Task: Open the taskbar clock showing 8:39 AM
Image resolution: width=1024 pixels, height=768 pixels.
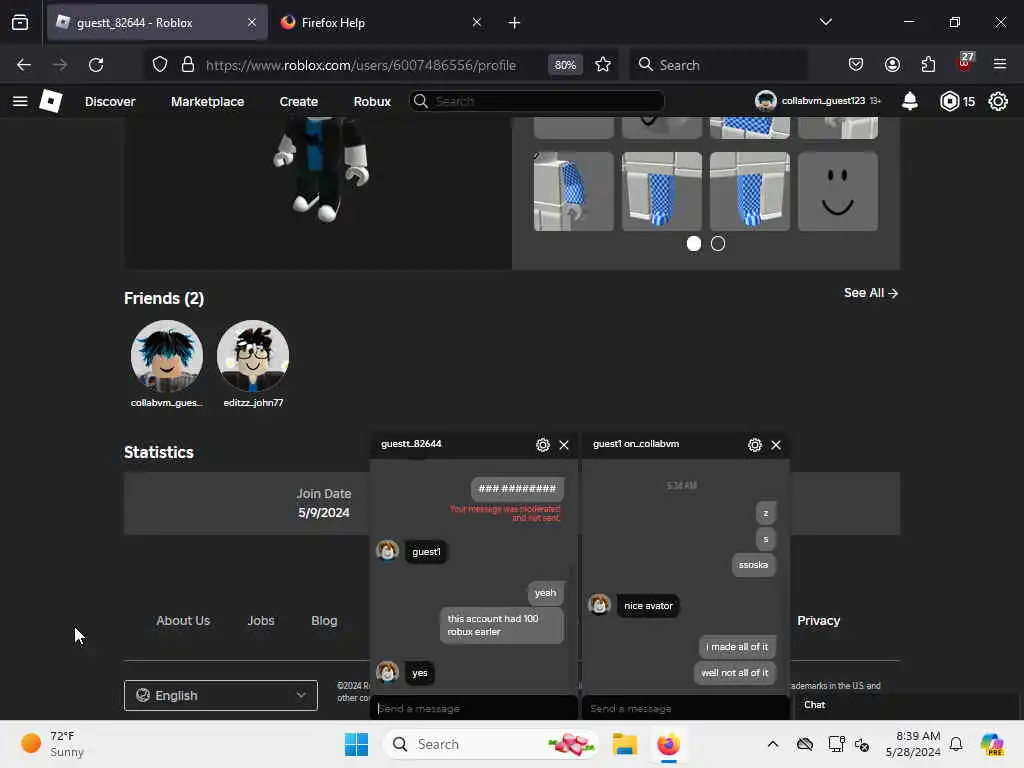Action: pos(913,744)
